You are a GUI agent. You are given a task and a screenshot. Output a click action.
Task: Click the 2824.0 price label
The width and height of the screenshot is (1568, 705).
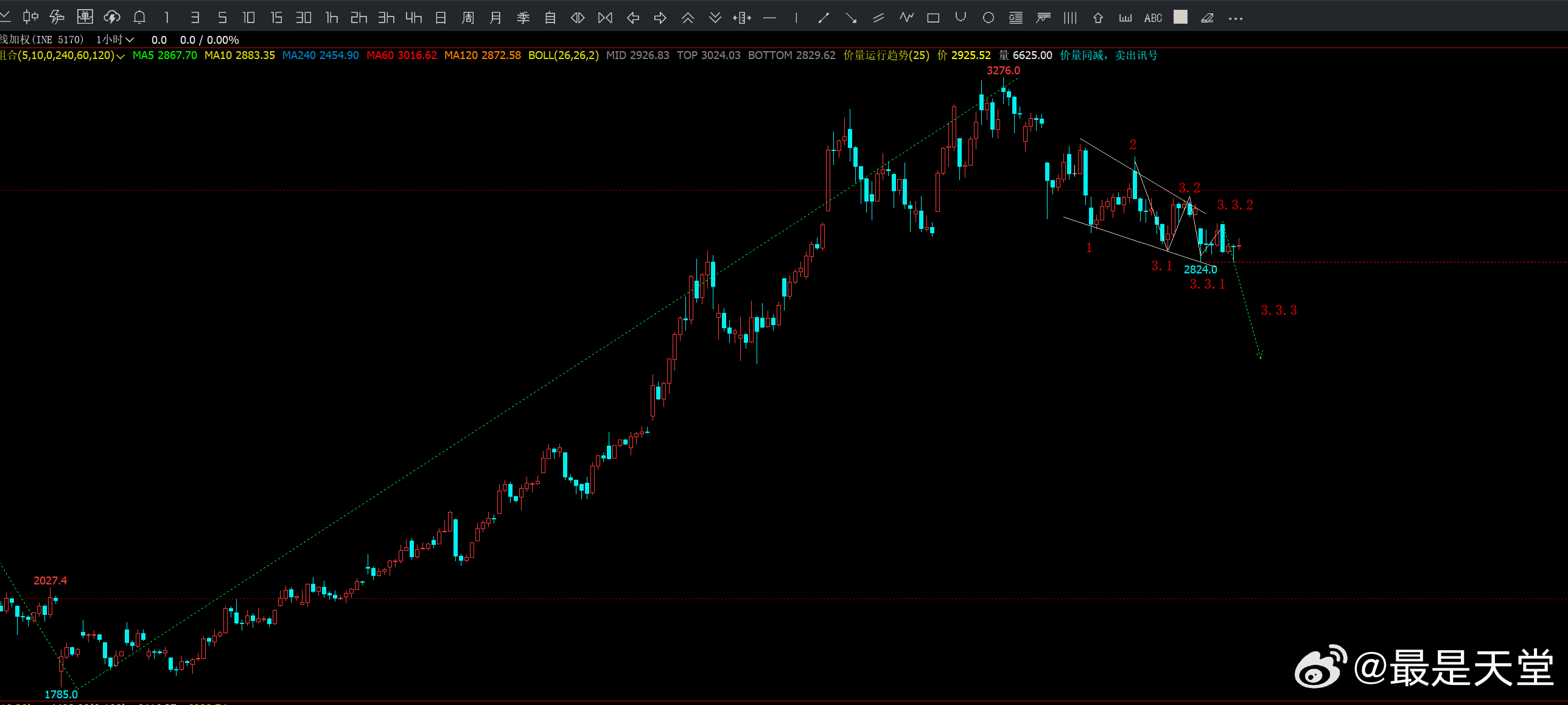pyautogui.click(x=1200, y=270)
